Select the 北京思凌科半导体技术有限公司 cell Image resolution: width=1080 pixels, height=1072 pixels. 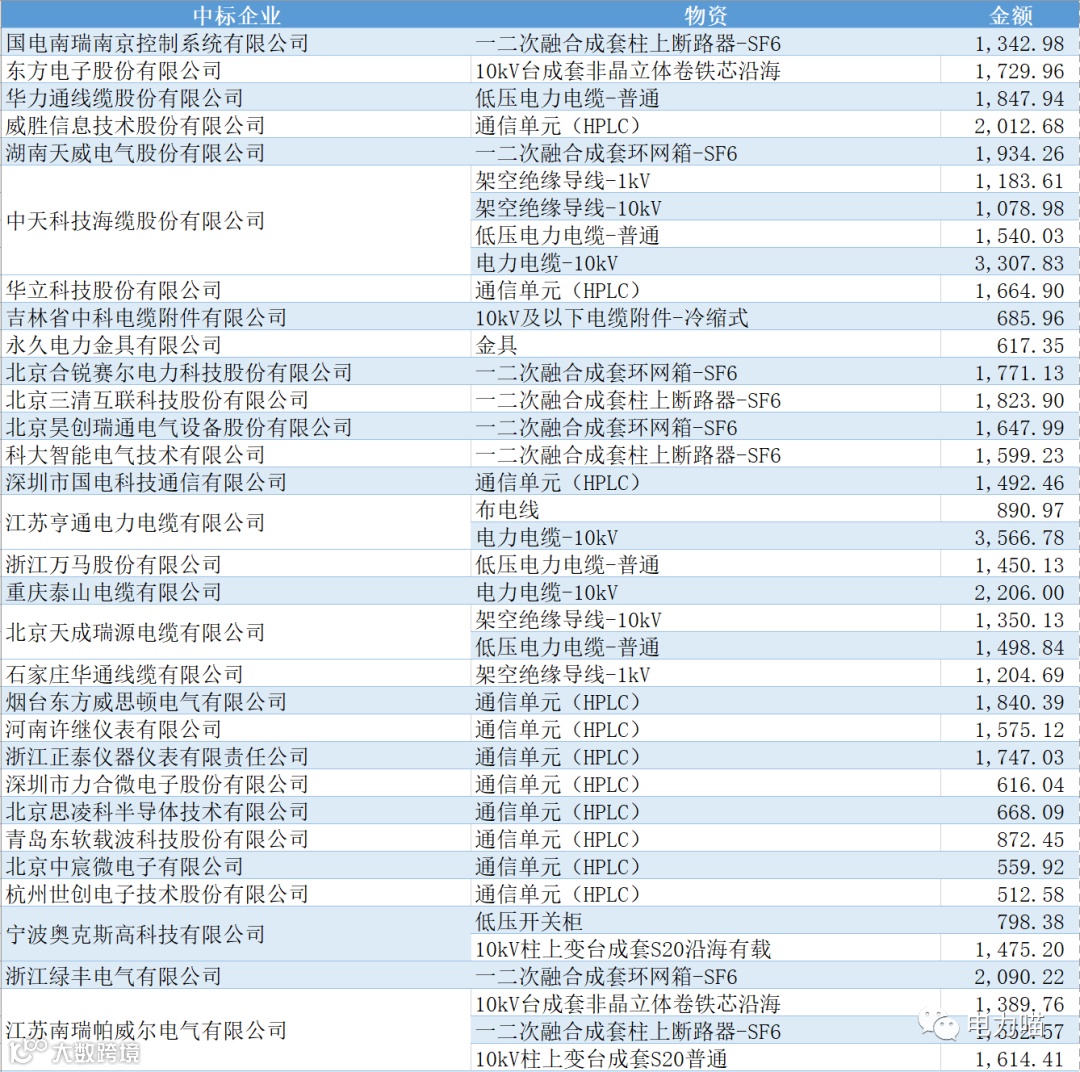click(236, 811)
